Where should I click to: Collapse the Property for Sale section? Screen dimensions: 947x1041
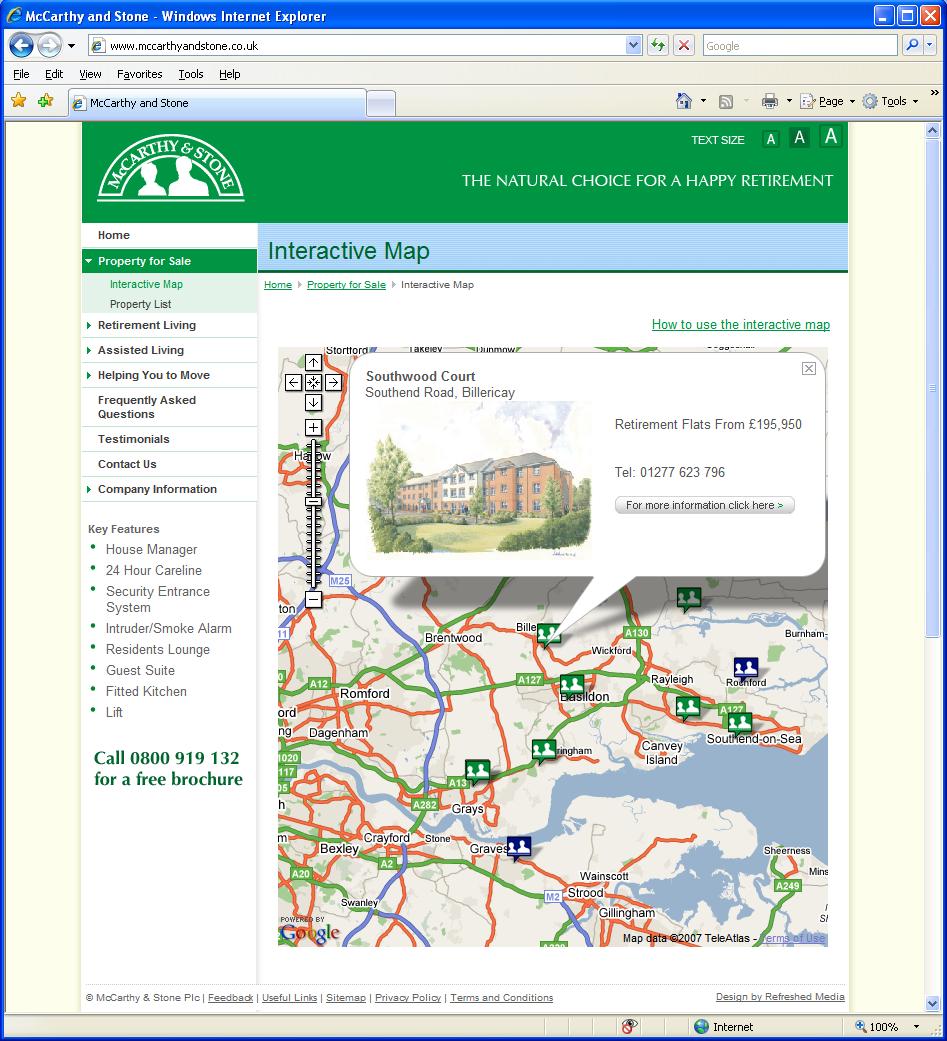(x=169, y=261)
